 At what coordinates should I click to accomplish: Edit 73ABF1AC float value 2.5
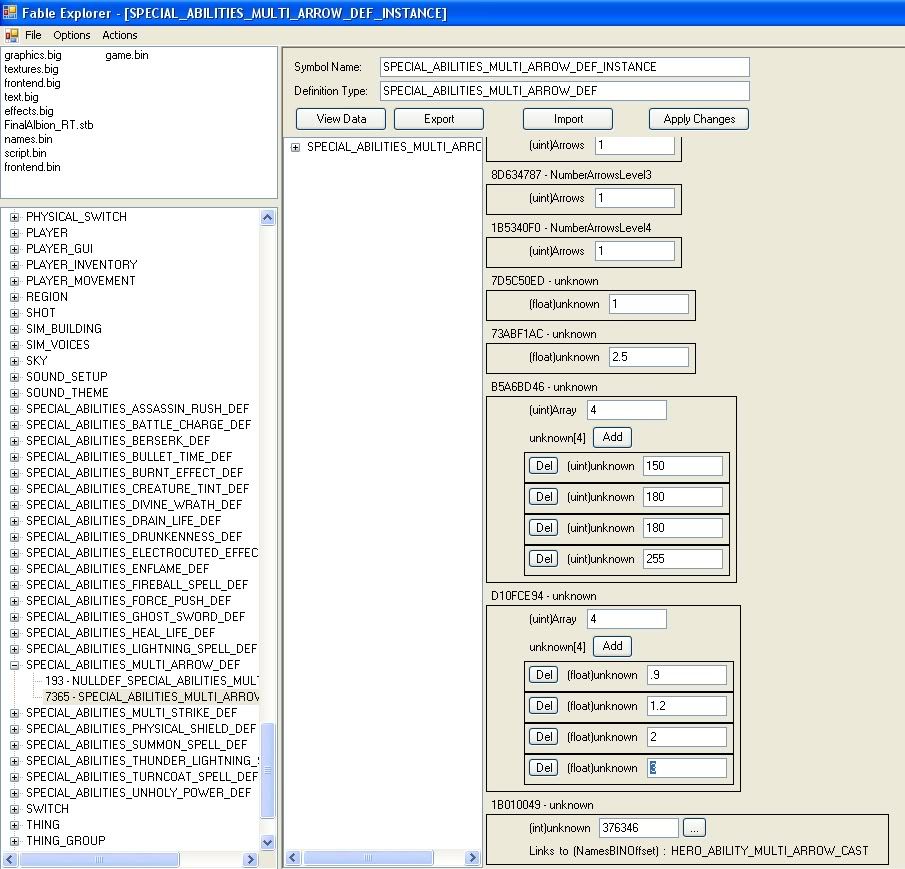coord(649,357)
